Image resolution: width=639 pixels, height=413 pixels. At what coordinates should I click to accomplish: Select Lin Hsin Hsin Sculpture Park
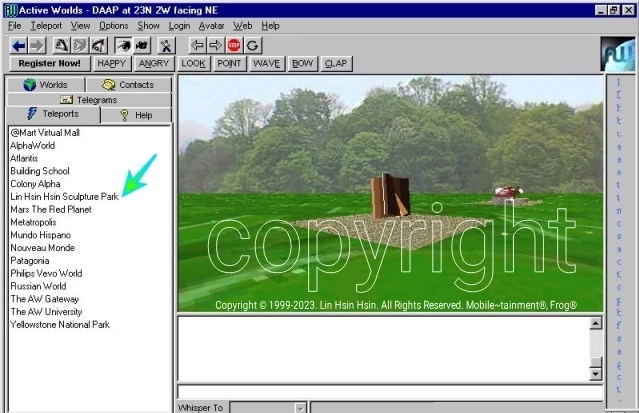coord(64,197)
